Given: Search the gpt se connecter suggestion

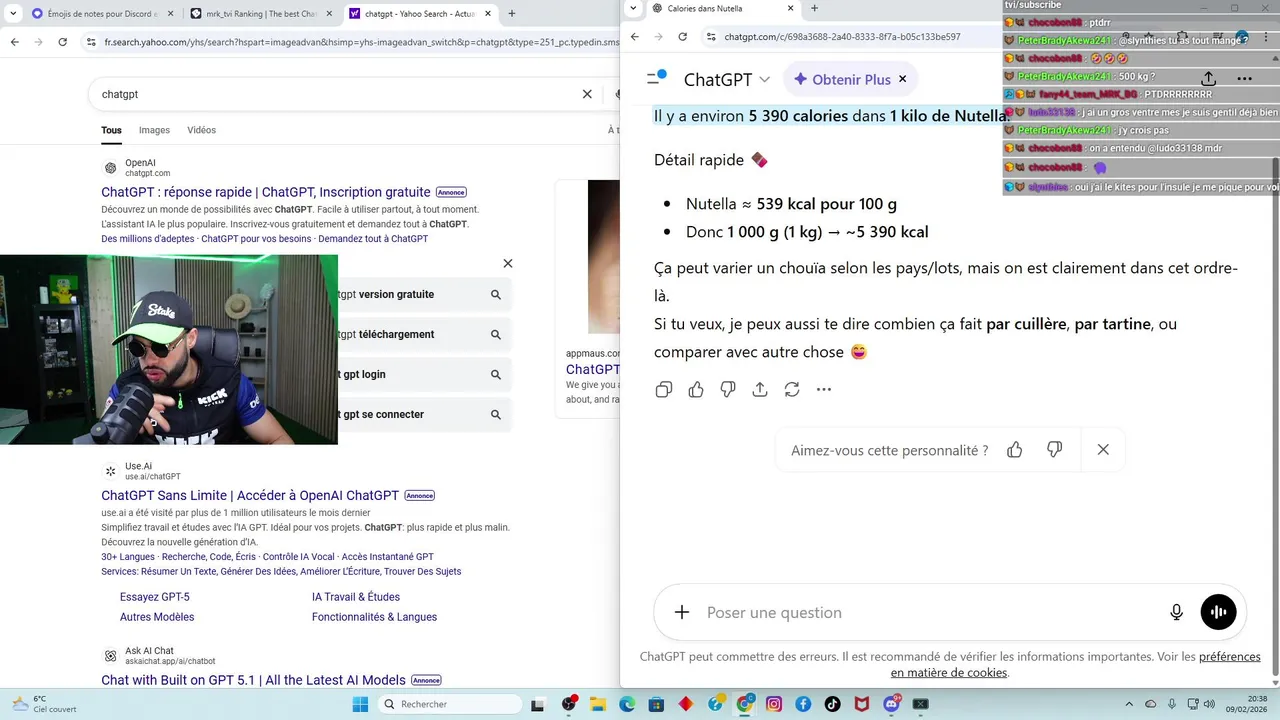Looking at the screenshot, I should (x=425, y=414).
